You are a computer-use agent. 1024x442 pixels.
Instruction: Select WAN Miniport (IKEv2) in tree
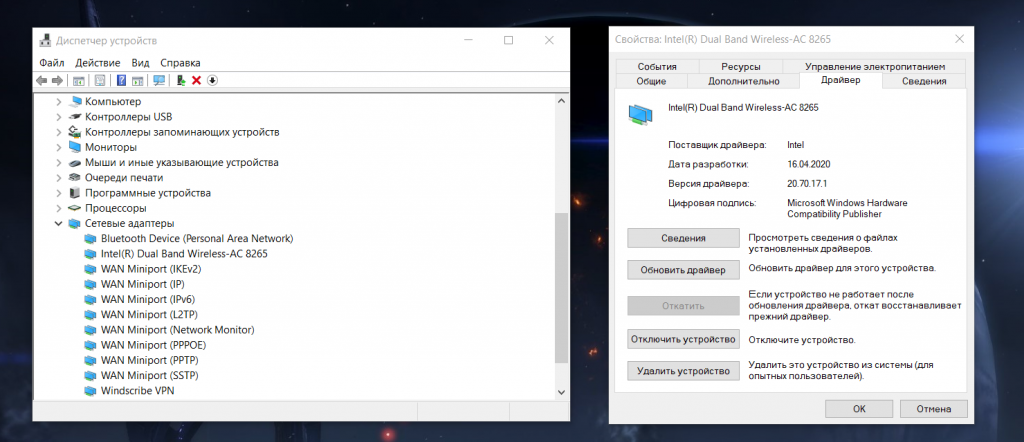(x=151, y=269)
